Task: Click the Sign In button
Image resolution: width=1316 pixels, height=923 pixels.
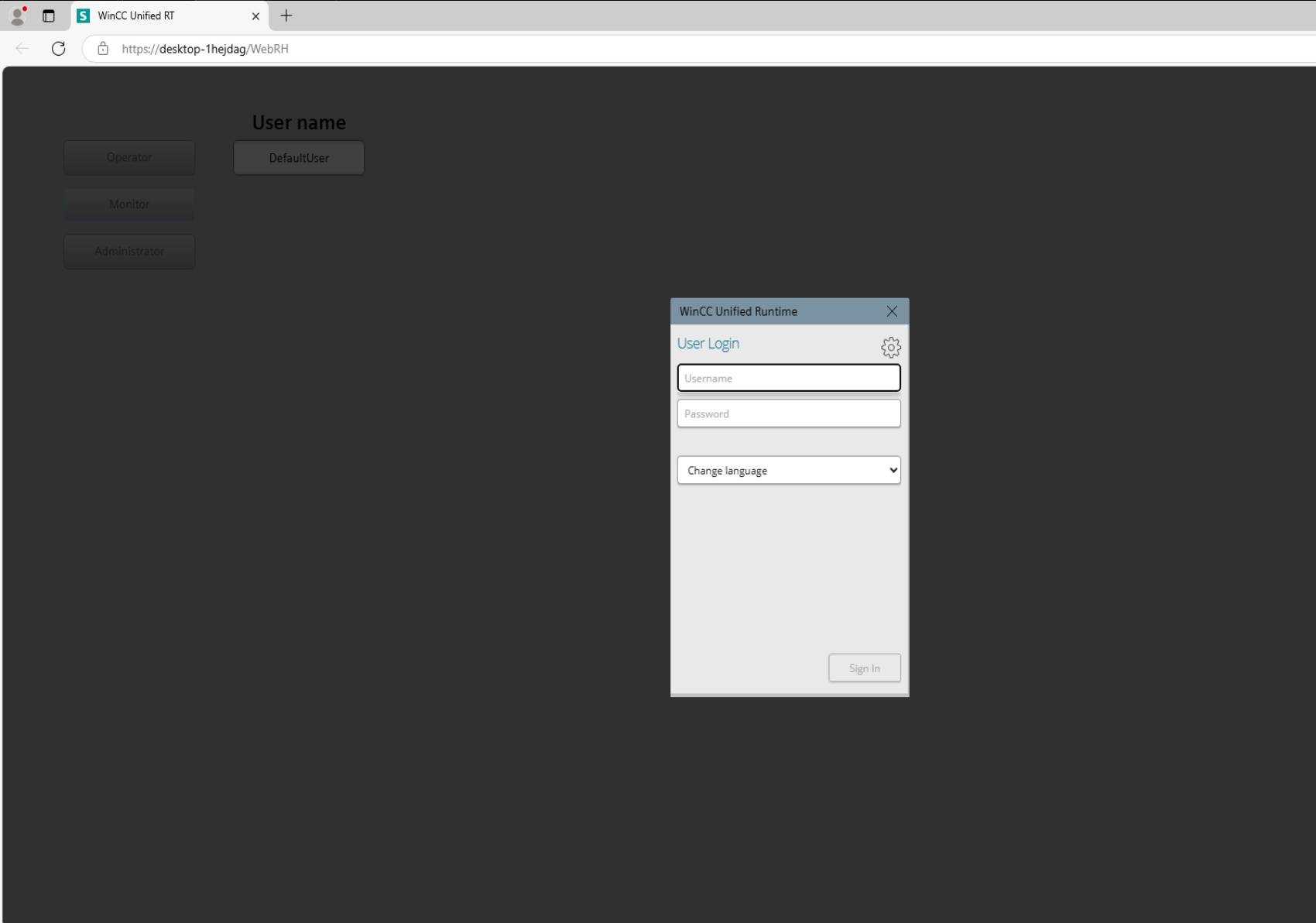Action: click(x=865, y=668)
